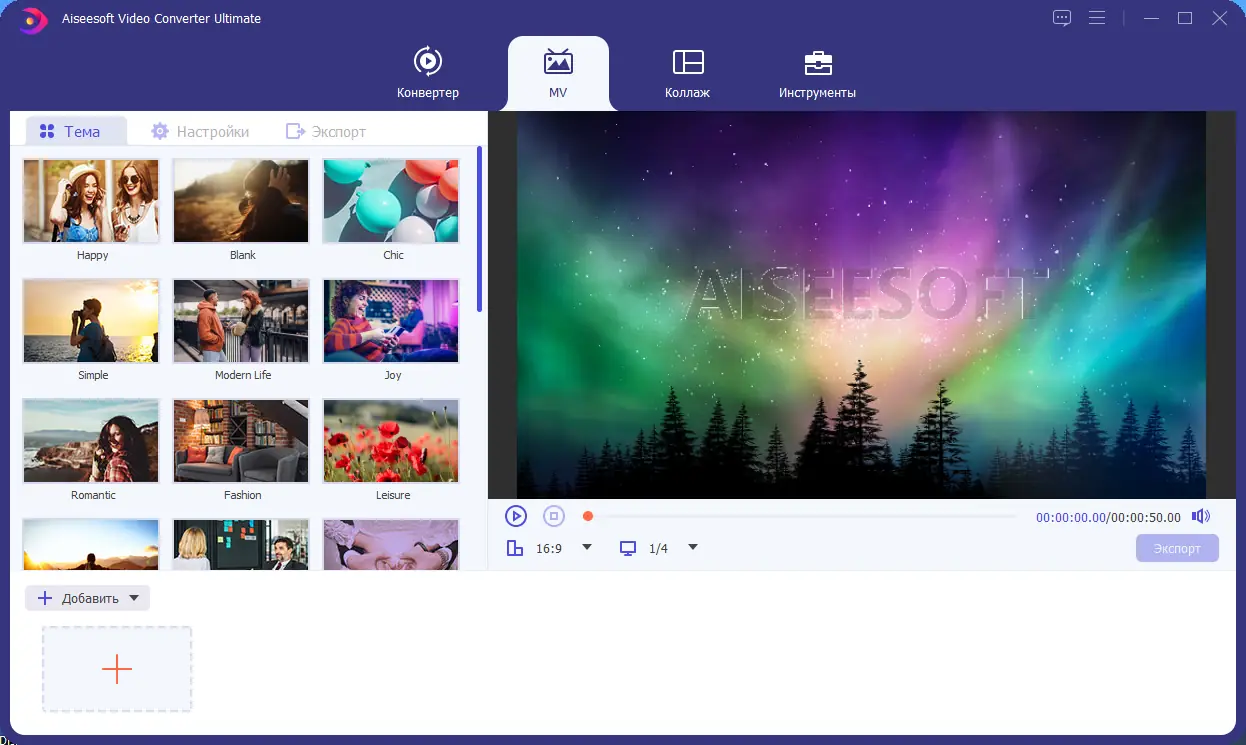Image resolution: width=1246 pixels, height=745 pixels.
Task: Stop the preview playback
Action: pyautogui.click(x=554, y=516)
